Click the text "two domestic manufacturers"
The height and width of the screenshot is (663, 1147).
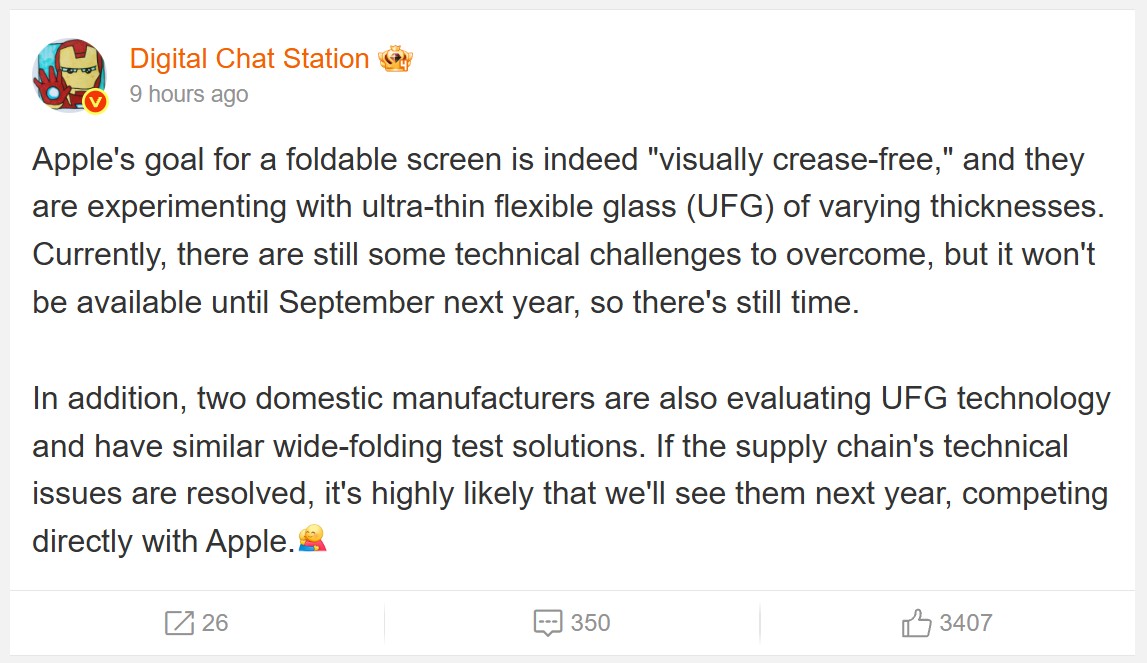[396, 398]
